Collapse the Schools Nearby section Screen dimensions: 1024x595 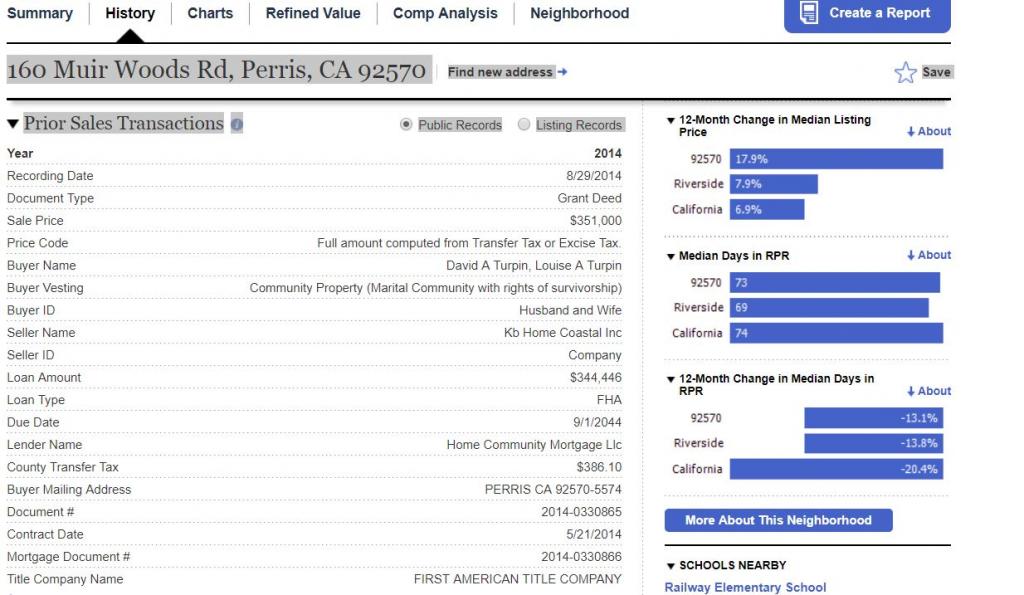click(x=671, y=566)
